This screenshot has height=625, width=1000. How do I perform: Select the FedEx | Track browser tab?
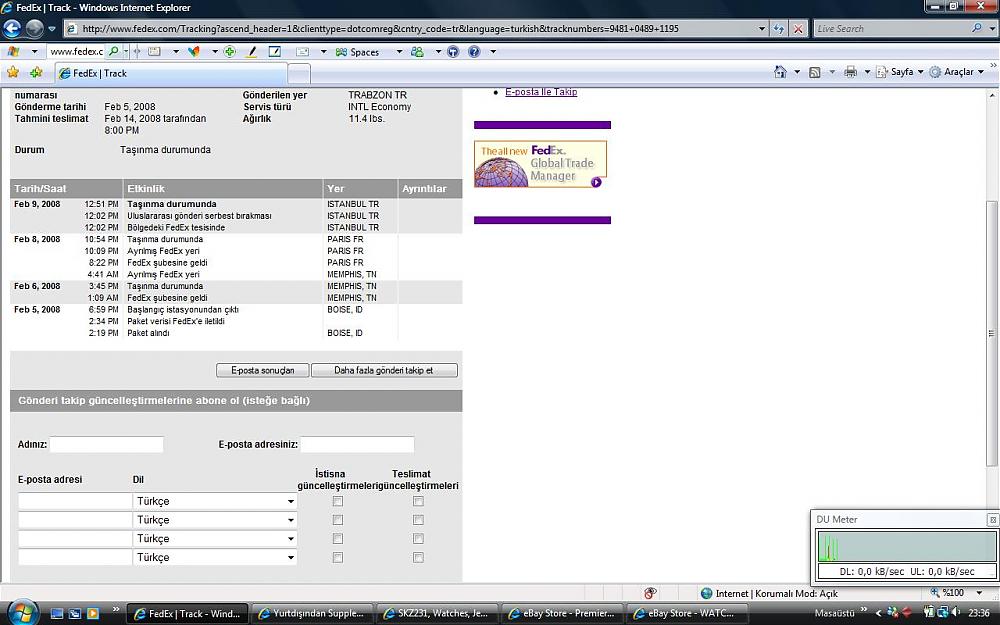click(x=170, y=73)
